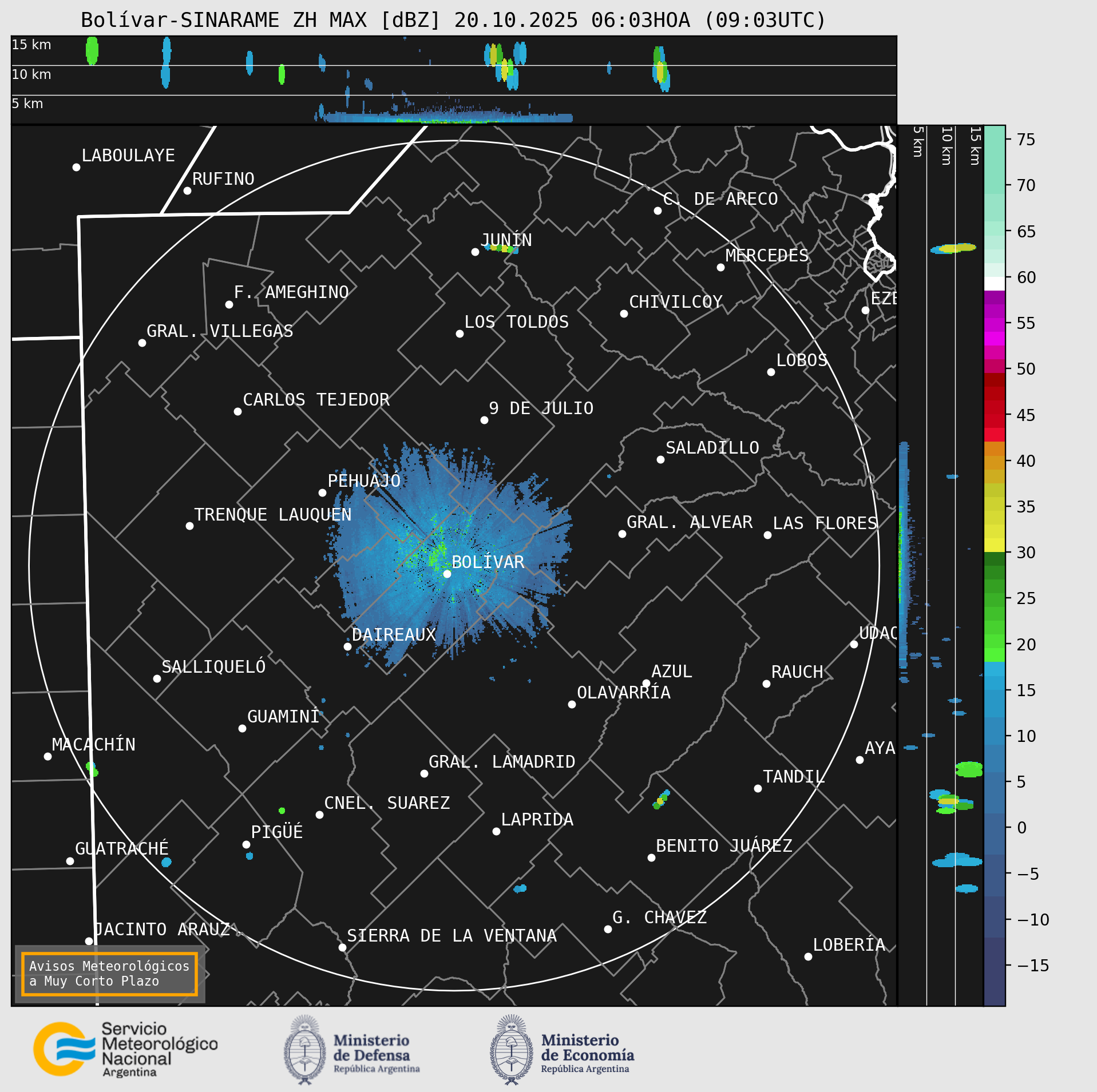Image resolution: width=1097 pixels, height=1092 pixels.
Task: Click the C. DE ARECO label
Action: point(720,198)
